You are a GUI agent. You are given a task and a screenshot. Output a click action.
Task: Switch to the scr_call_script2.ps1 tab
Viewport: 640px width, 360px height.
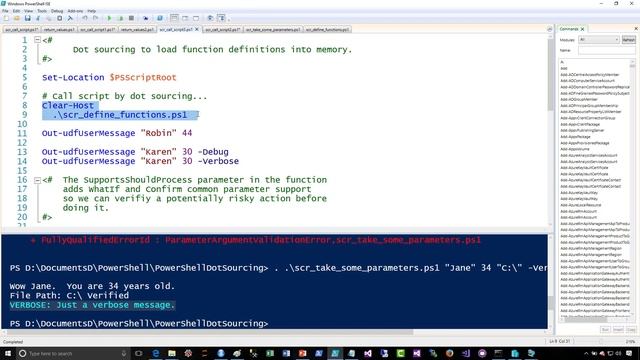(222, 30)
